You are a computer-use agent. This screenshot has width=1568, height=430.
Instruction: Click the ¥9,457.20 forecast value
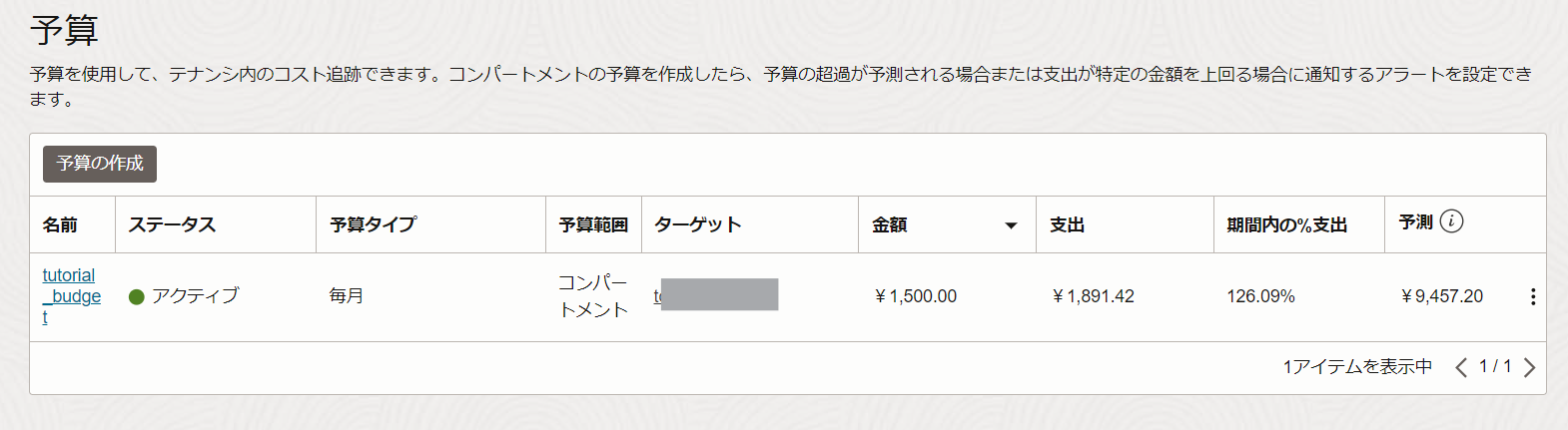[x=1441, y=296]
